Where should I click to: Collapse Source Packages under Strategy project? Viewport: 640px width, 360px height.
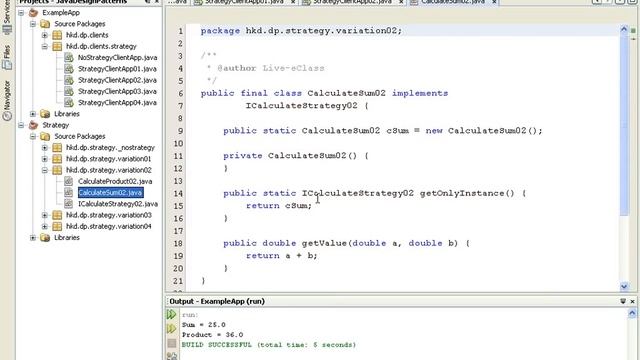[33, 136]
